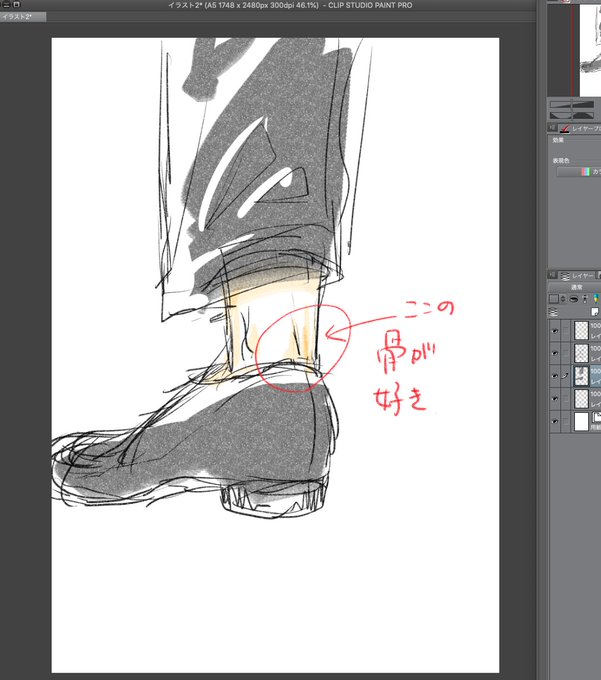Select the topmost layer thumbnail

pyautogui.click(x=581, y=330)
